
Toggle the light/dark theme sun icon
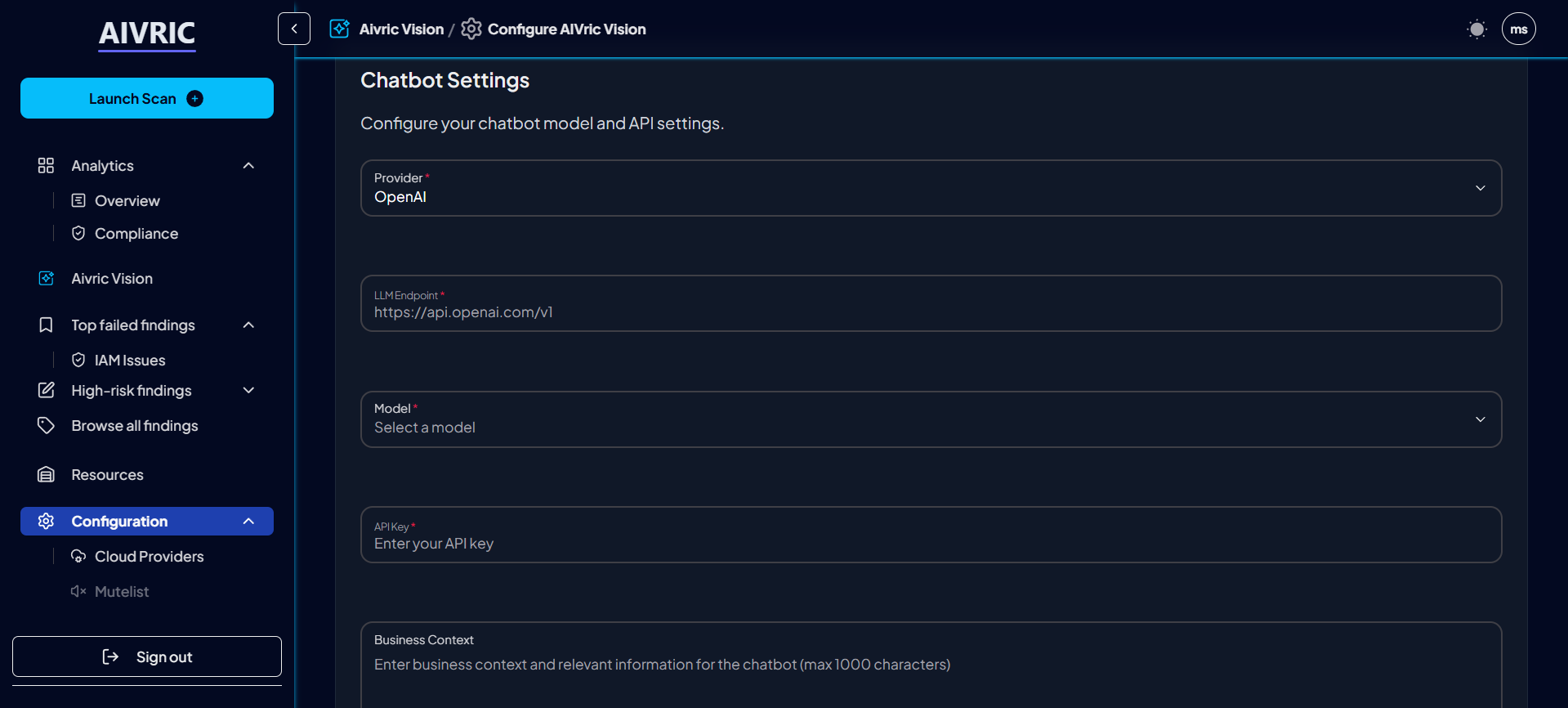[1476, 29]
